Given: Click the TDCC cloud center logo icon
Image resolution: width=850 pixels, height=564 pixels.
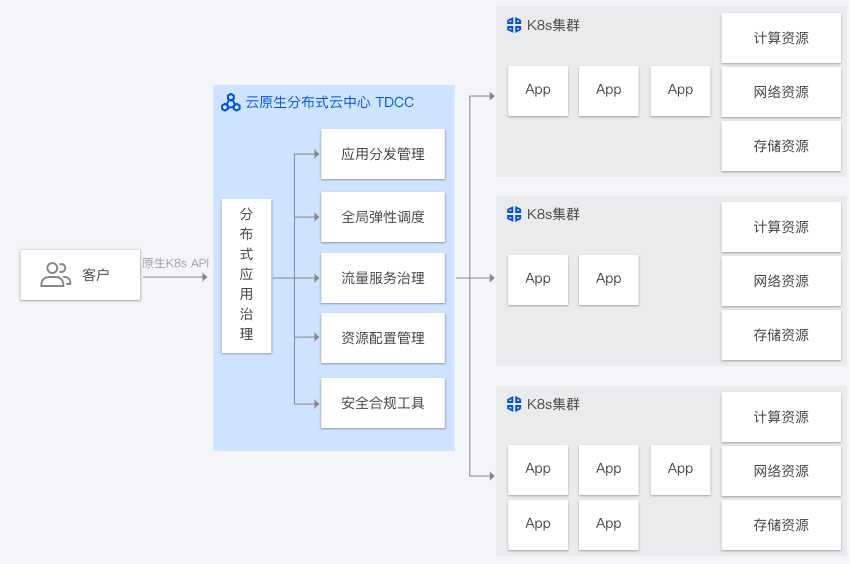Looking at the screenshot, I should click(230, 102).
